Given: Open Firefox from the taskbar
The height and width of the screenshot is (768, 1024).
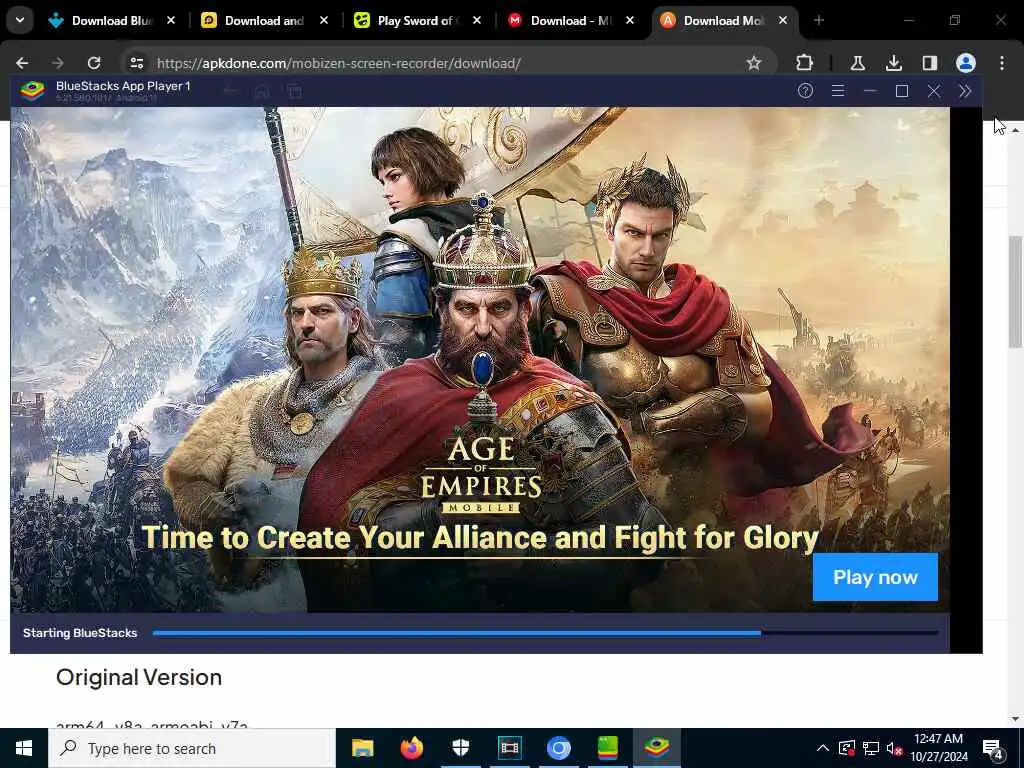Looking at the screenshot, I should 411,748.
